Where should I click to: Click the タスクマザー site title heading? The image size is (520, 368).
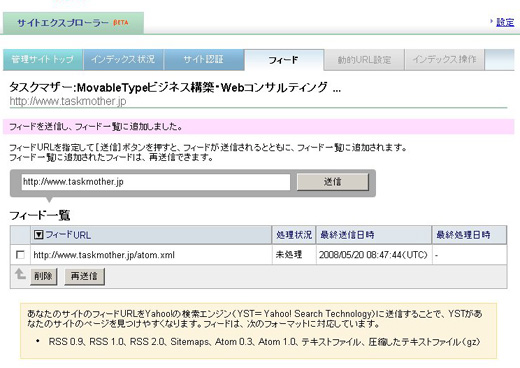click(x=175, y=88)
